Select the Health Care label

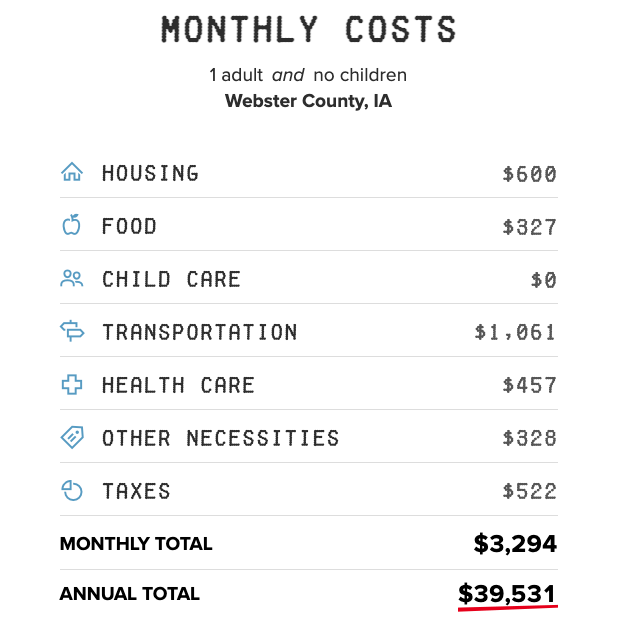[x=178, y=385]
